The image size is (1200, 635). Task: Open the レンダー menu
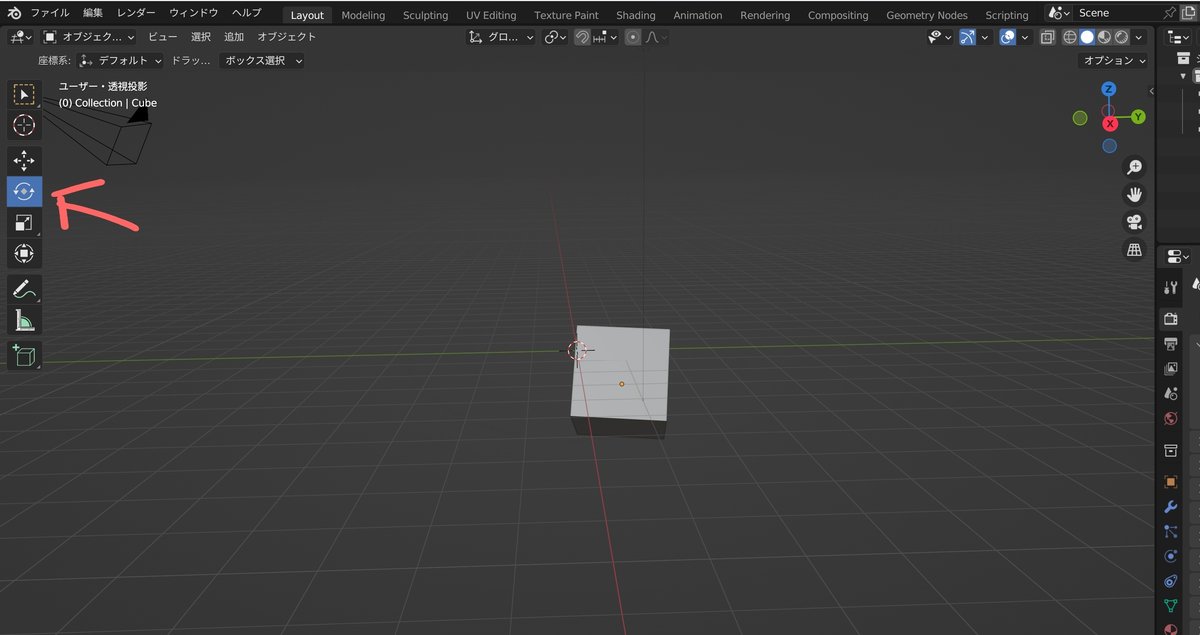click(x=136, y=13)
